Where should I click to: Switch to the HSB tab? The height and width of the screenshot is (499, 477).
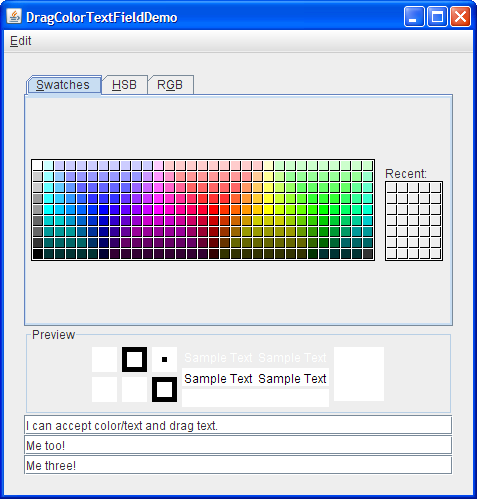point(125,85)
